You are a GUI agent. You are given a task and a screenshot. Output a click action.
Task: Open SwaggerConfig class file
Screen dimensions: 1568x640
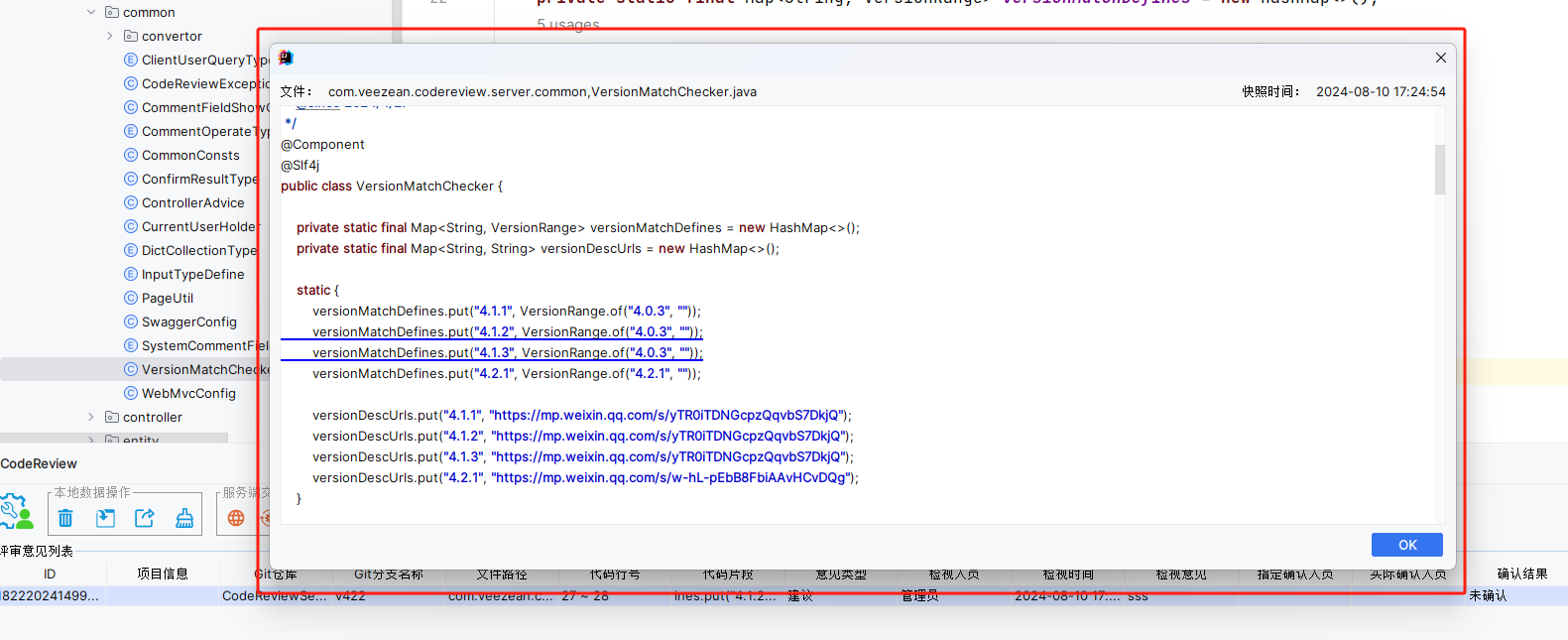pos(188,321)
